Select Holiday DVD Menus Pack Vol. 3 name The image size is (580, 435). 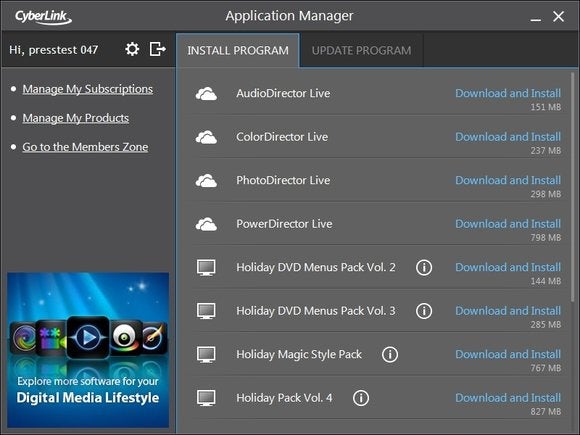pyautogui.click(x=316, y=311)
